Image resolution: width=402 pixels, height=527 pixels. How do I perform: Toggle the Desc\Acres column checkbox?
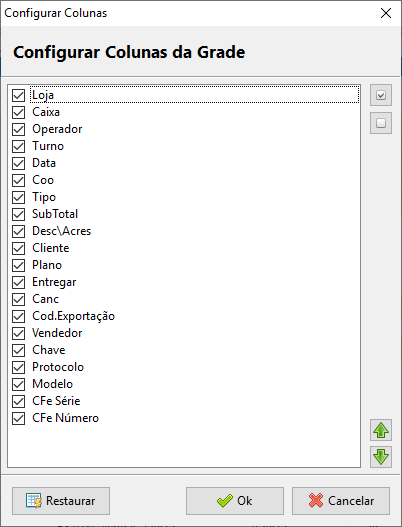18,231
